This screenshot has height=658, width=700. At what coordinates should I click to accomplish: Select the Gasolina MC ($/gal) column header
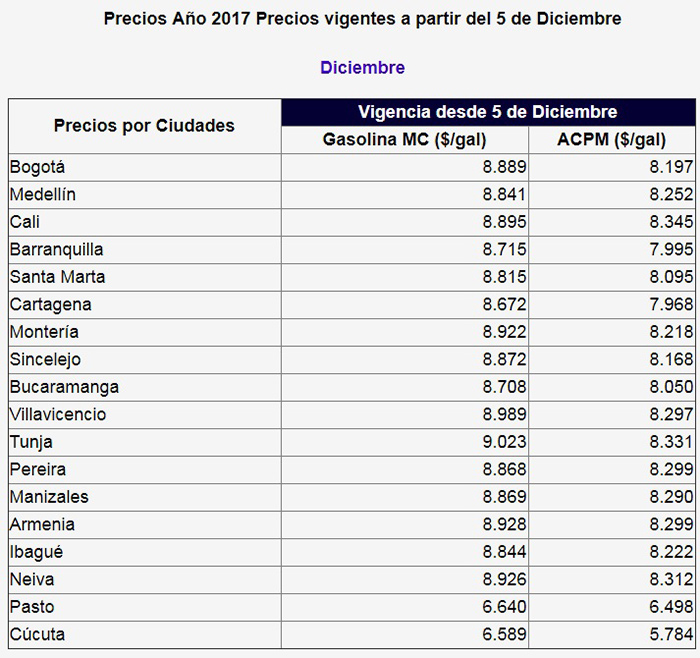pyautogui.click(x=404, y=139)
